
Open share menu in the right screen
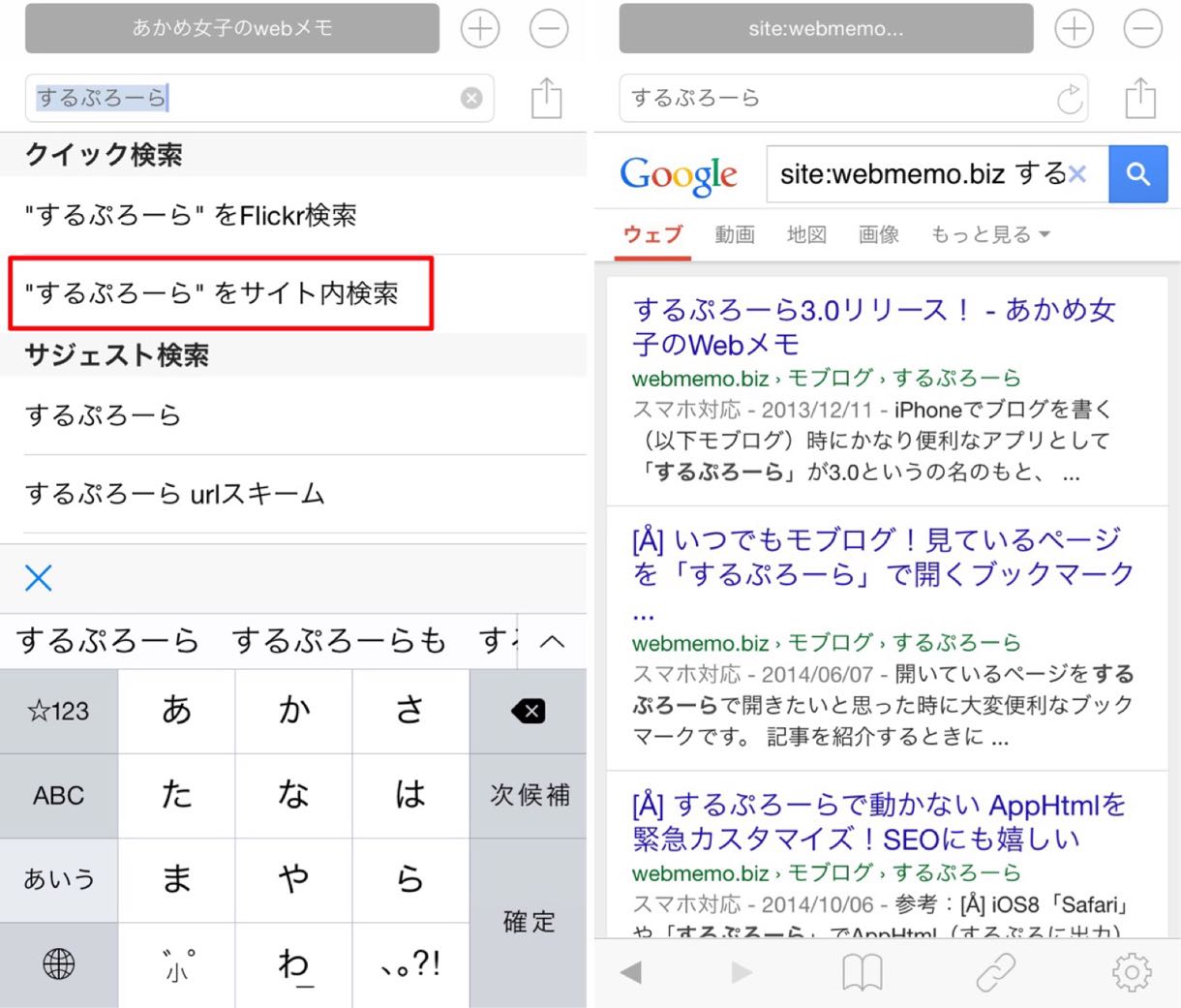(x=1140, y=98)
